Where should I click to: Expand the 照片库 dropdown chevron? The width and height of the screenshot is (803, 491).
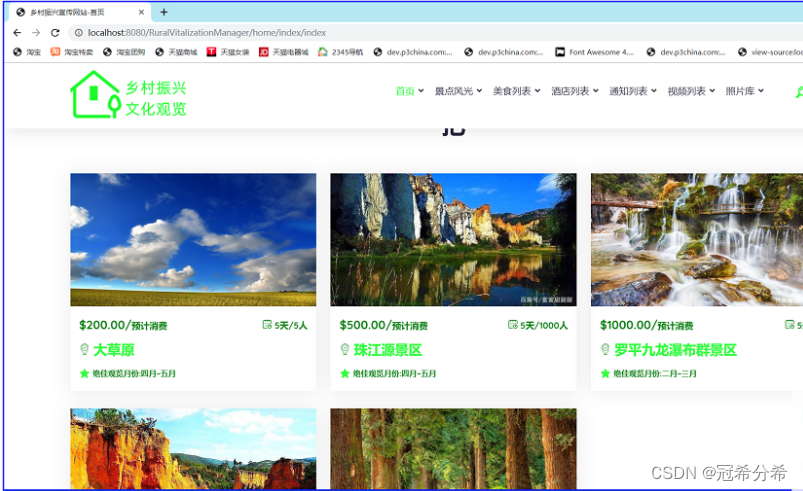(761, 91)
